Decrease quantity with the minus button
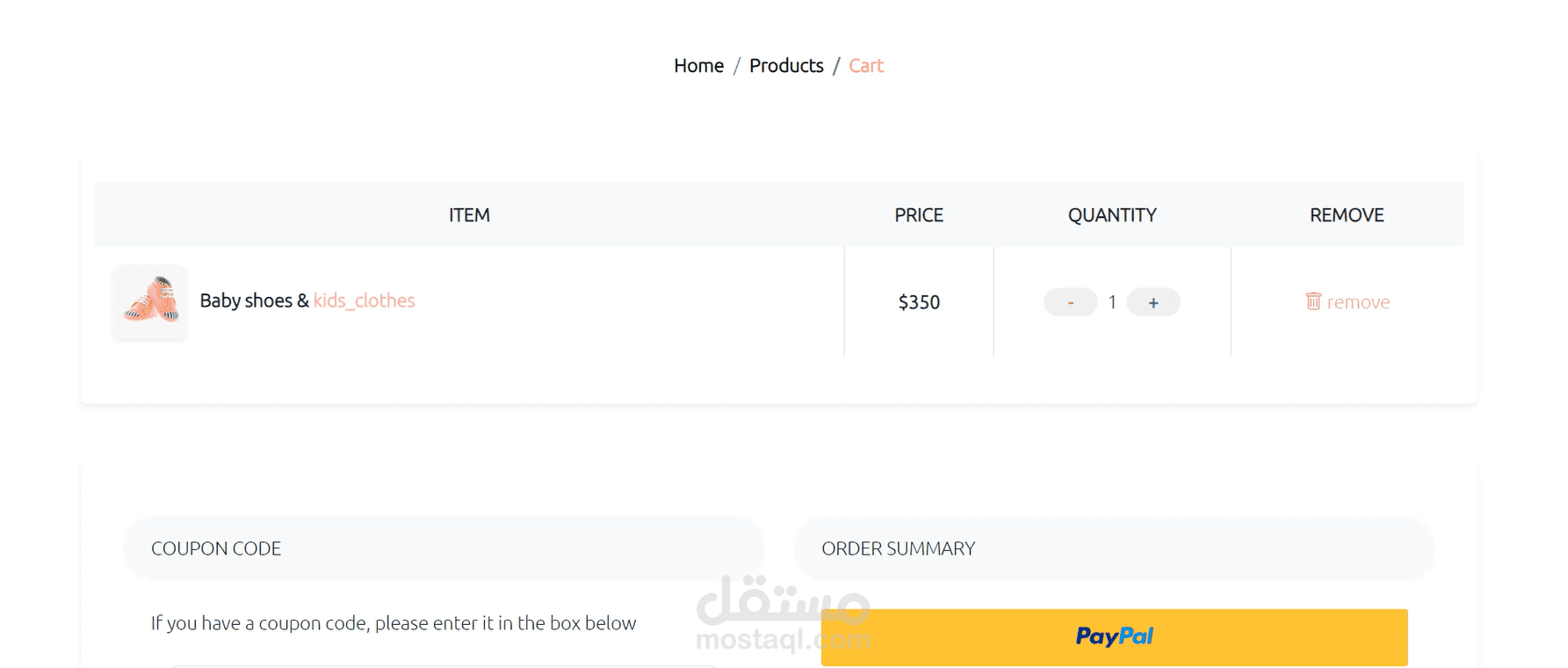 coord(1070,302)
